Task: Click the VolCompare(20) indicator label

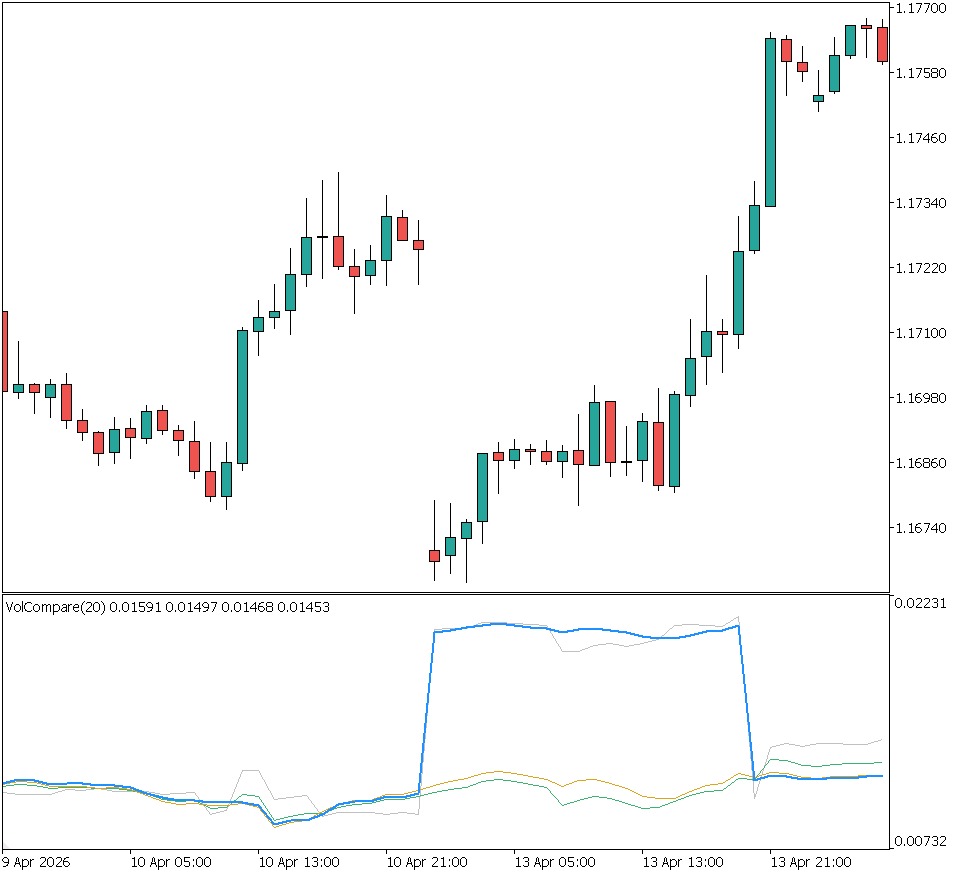Action: (56, 607)
